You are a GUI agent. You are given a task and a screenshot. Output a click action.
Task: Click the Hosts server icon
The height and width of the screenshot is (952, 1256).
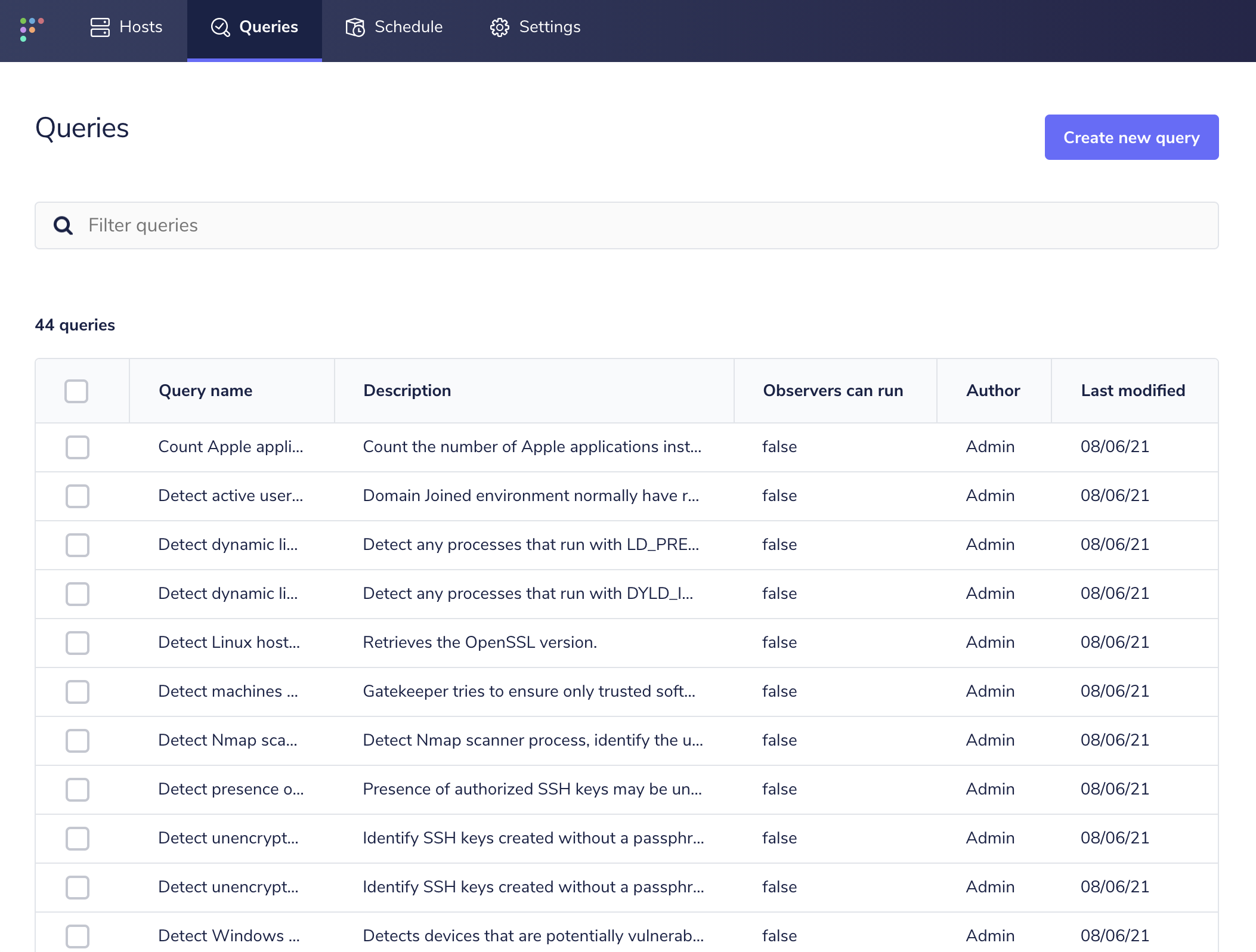pyautogui.click(x=100, y=27)
